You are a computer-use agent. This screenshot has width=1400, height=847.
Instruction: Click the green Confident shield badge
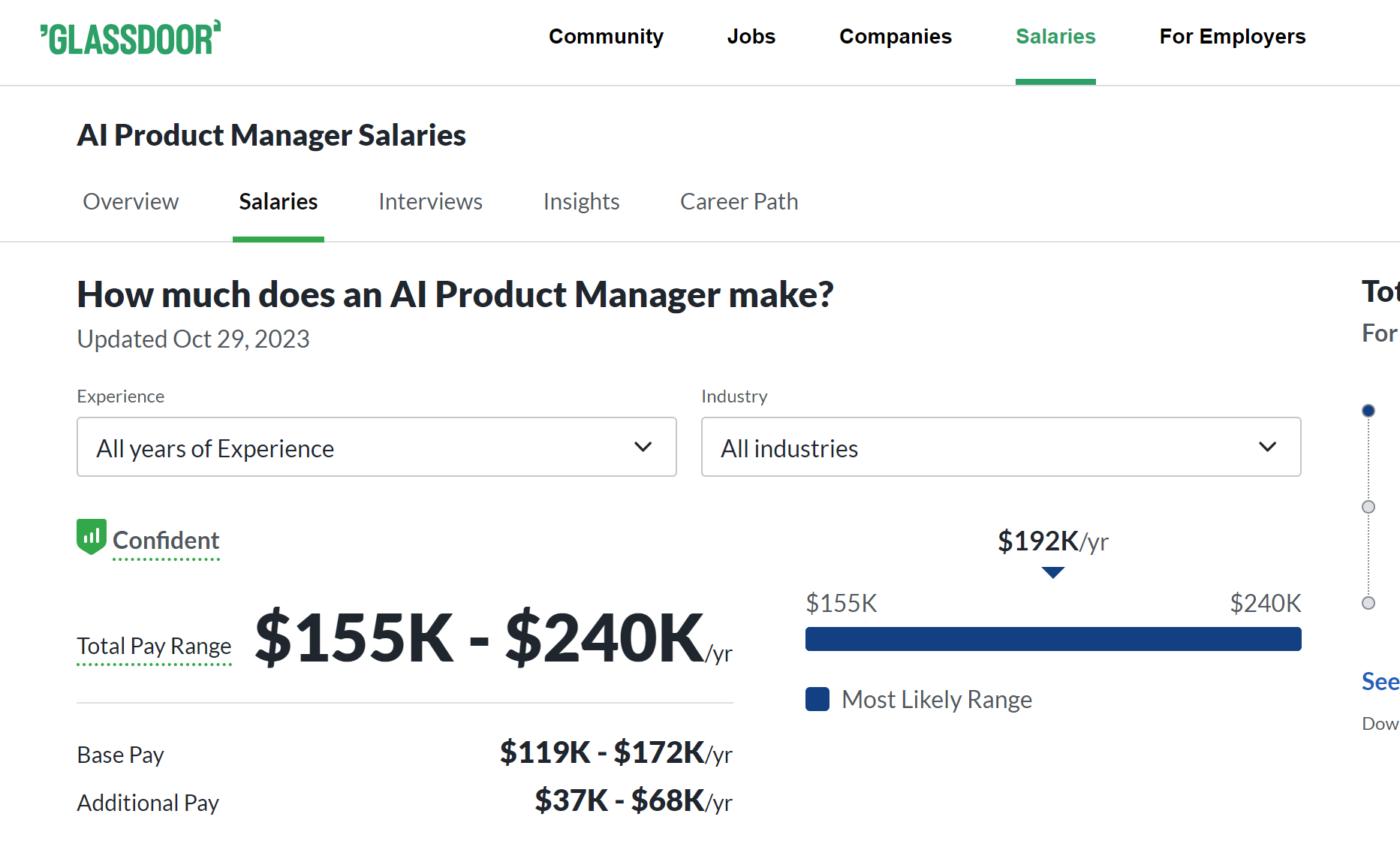point(91,538)
